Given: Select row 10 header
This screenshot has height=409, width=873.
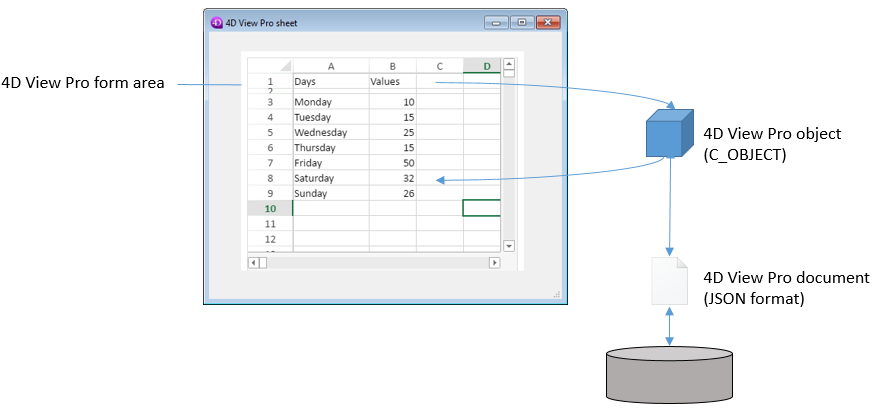Looking at the screenshot, I should coord(269,208).
